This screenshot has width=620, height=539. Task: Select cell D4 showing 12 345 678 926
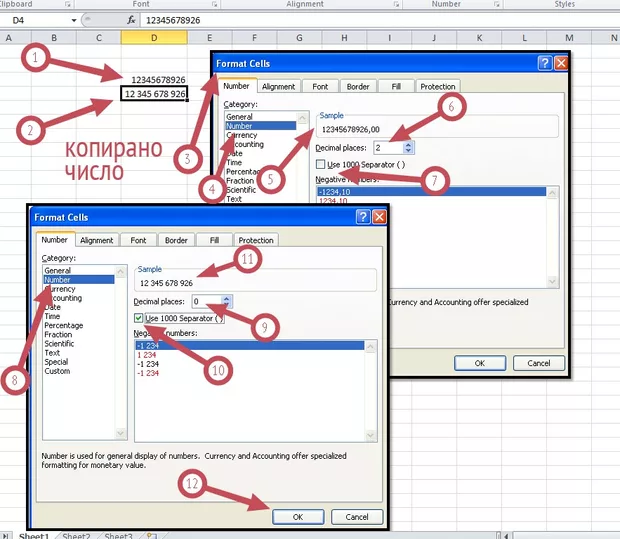(x=154, y=94)
